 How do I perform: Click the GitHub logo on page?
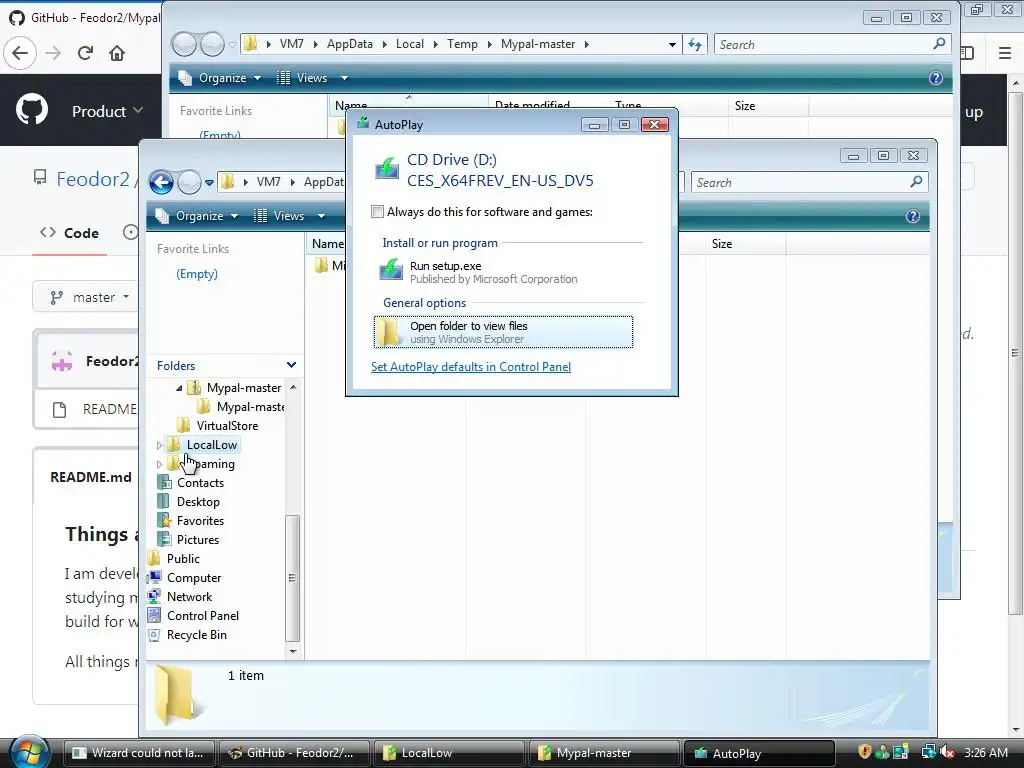click(x=31, y=110)
